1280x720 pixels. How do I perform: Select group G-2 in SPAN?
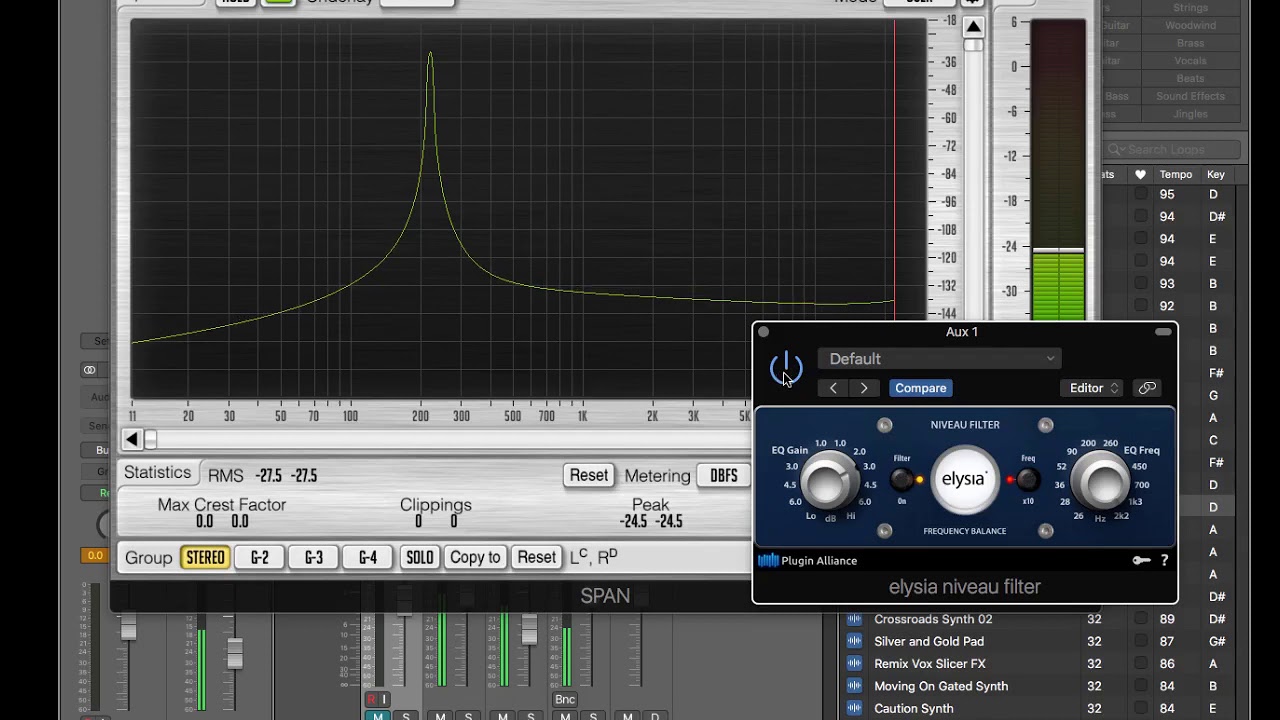pos(260,557)
